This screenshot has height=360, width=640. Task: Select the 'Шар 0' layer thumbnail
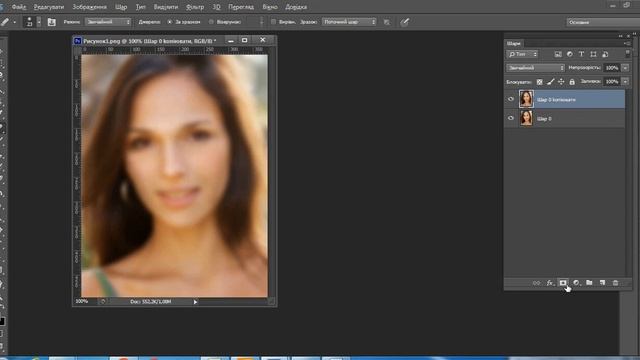[526, 118]
